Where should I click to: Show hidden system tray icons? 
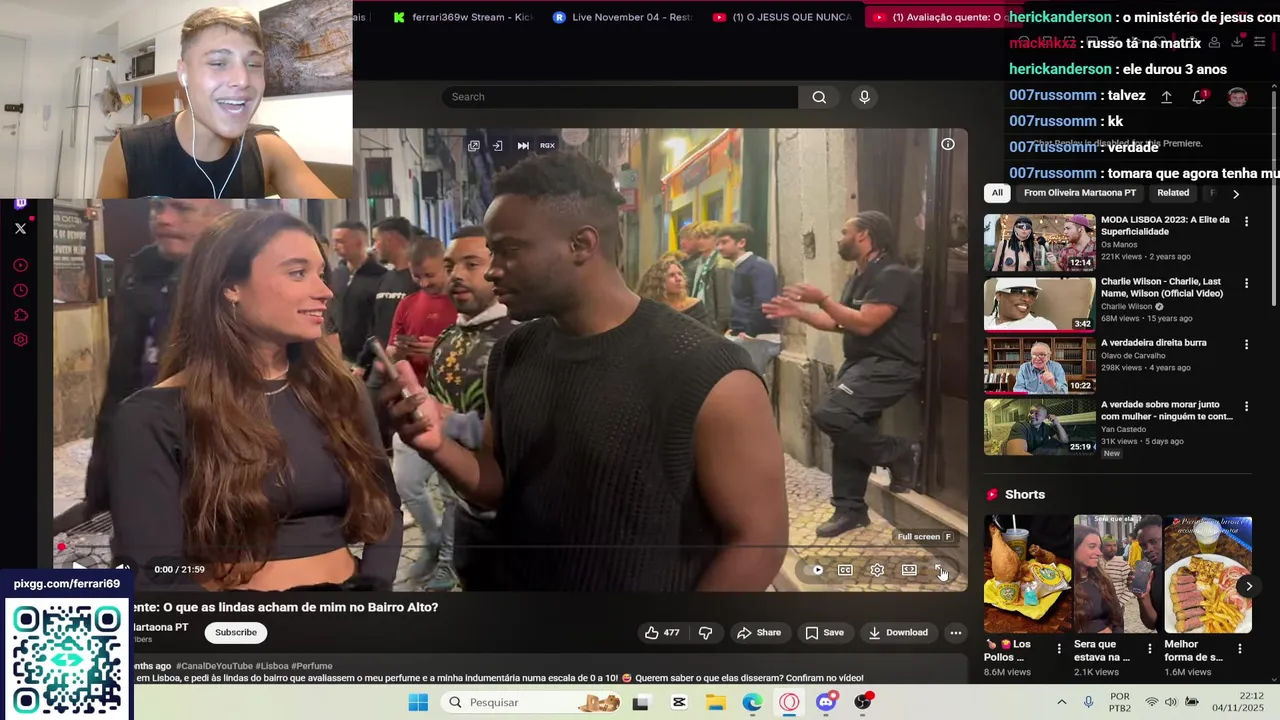(x=1061, y=702)
